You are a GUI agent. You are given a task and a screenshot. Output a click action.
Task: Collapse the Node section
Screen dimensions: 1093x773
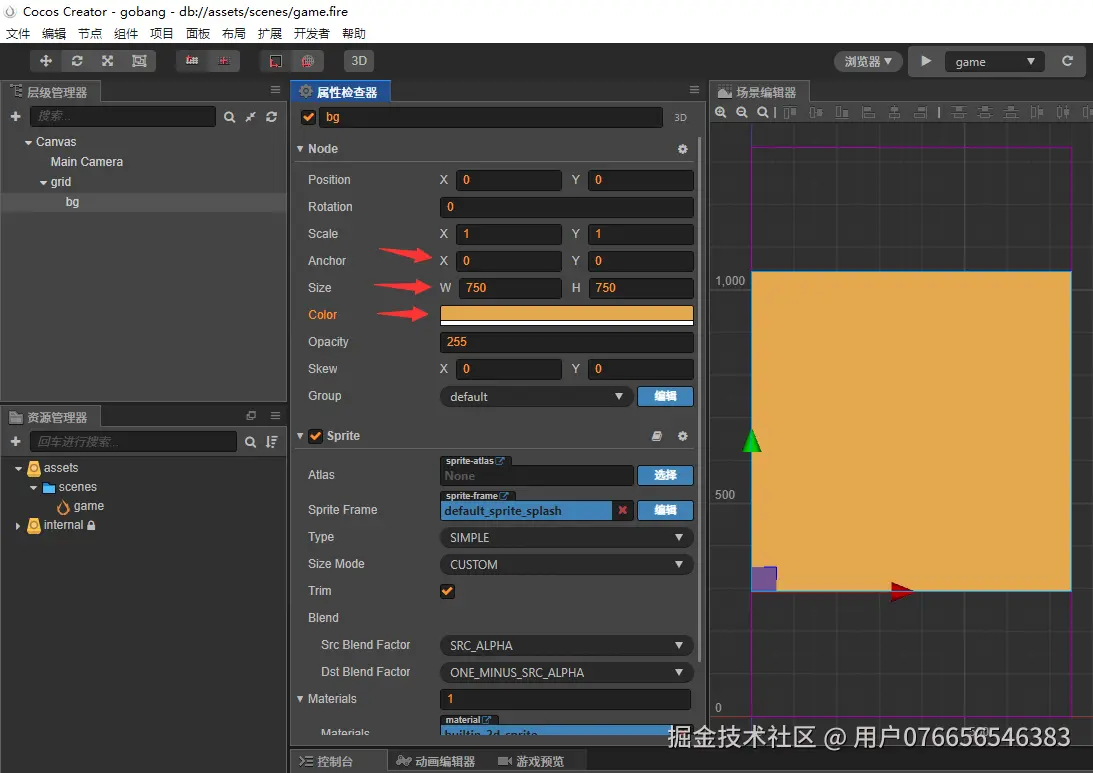pyautogui.click(x=300, y=148)
